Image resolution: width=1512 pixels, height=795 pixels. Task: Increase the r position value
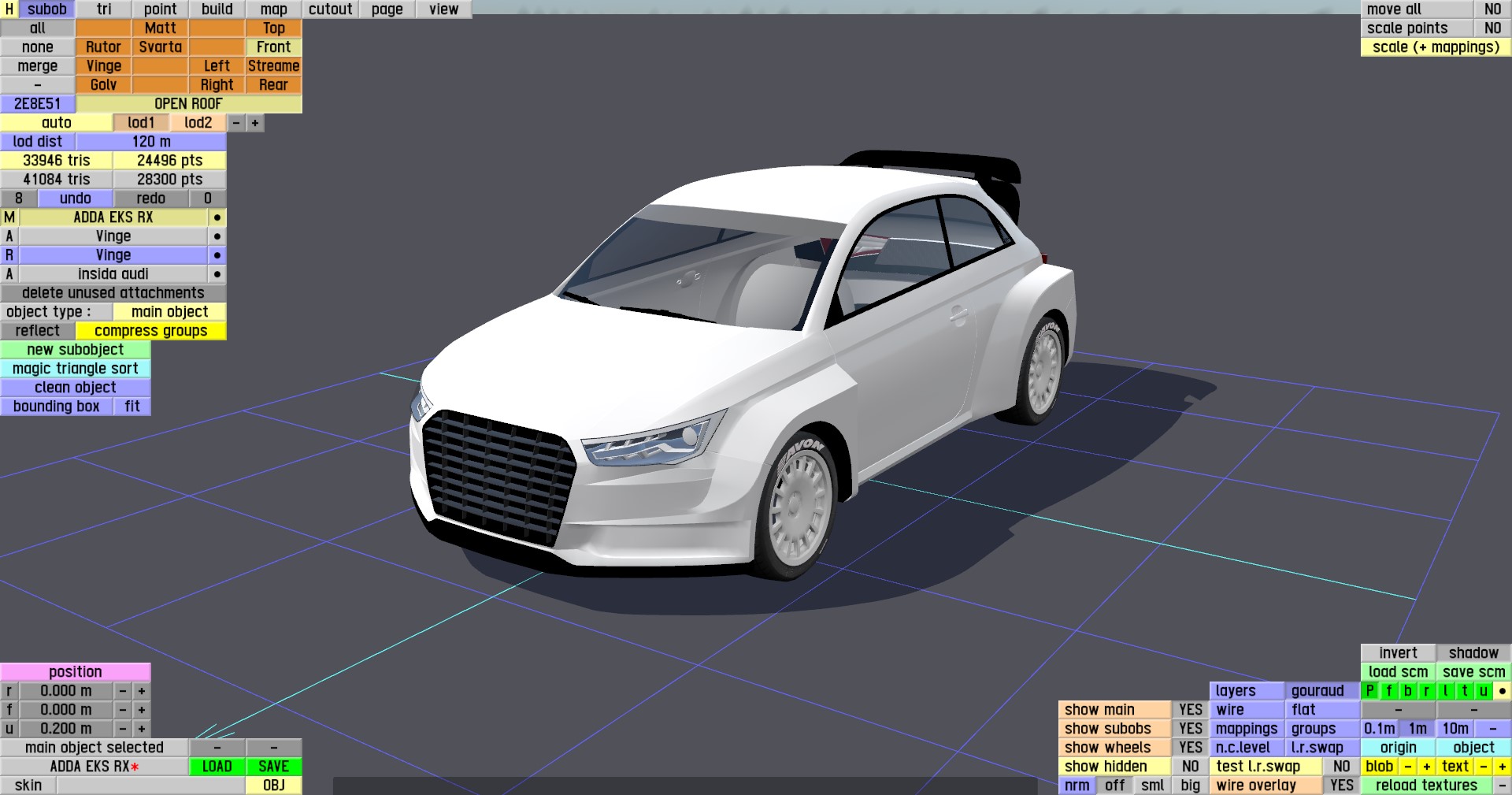click(142, 690)
